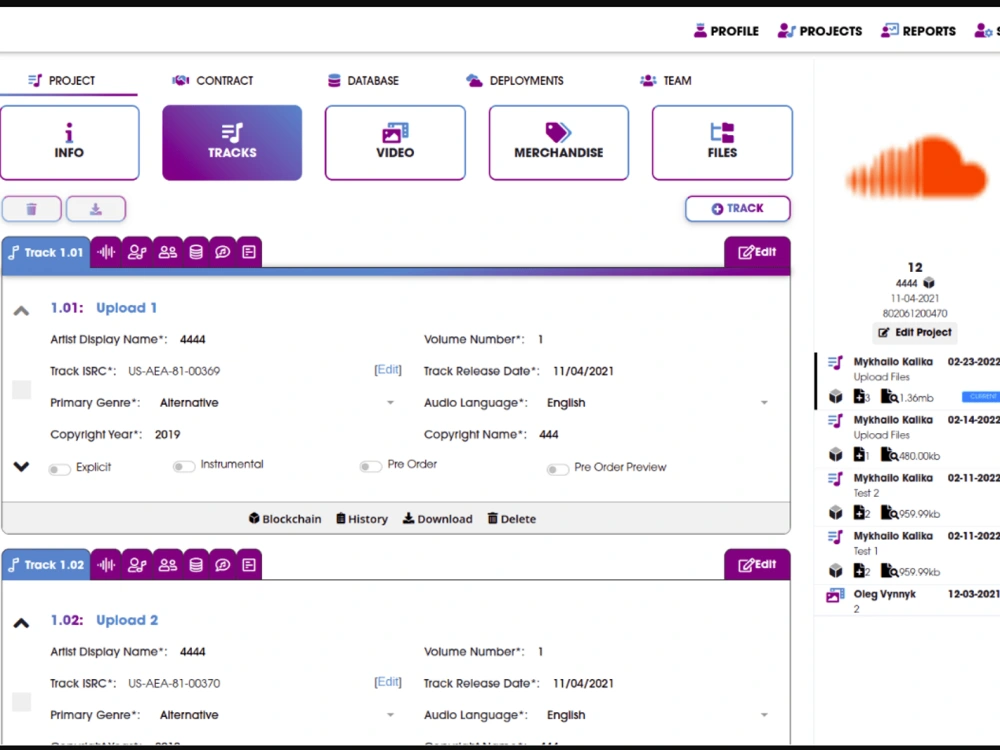The width and height of the screenshot is (1000, 750).
Task: Click [Edit] link next to ISRC US-AEA-81-00369
Action: click(388, 370)
